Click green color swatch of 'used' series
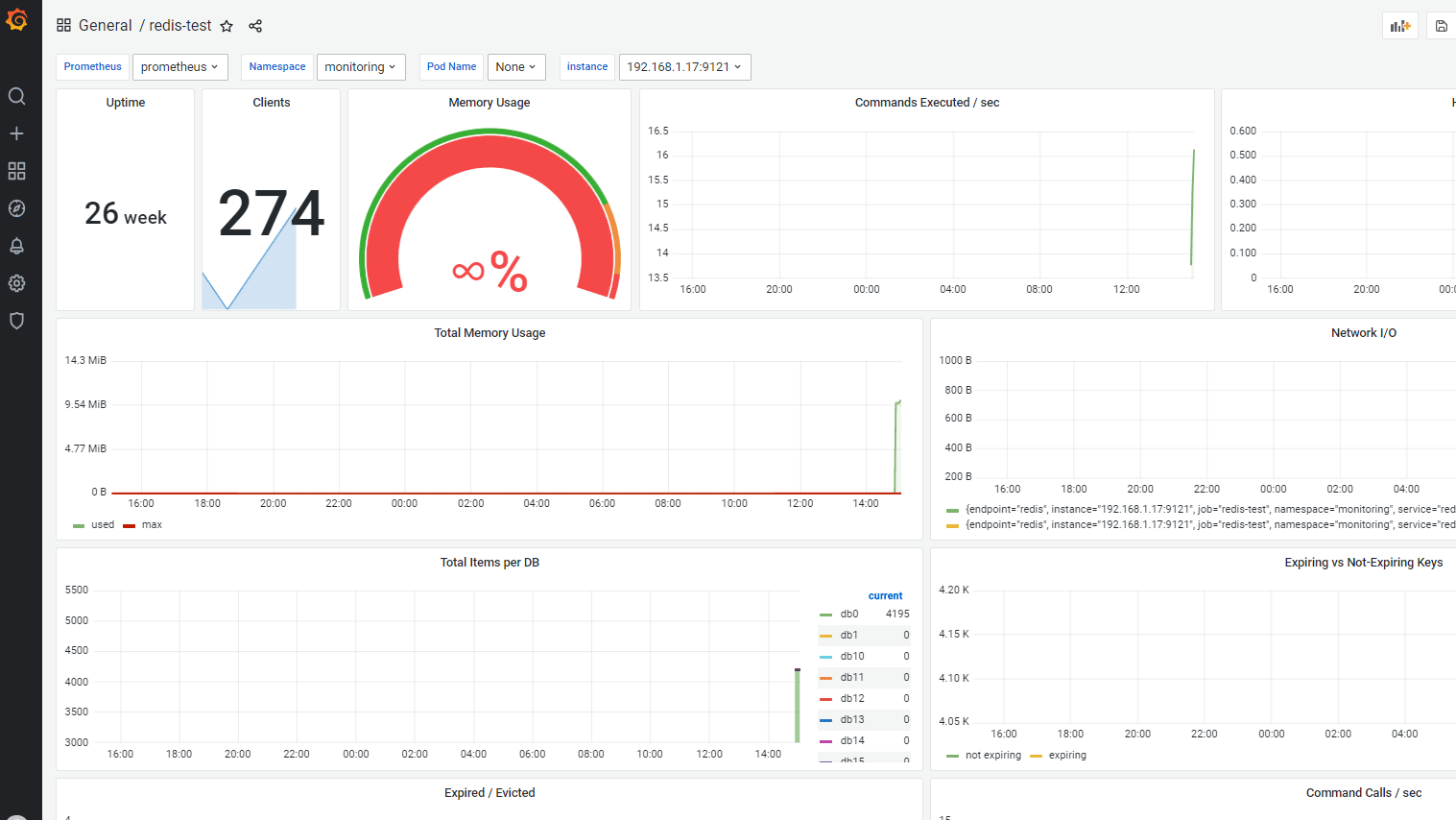The image size is (1456, 820). click(79, 526)
